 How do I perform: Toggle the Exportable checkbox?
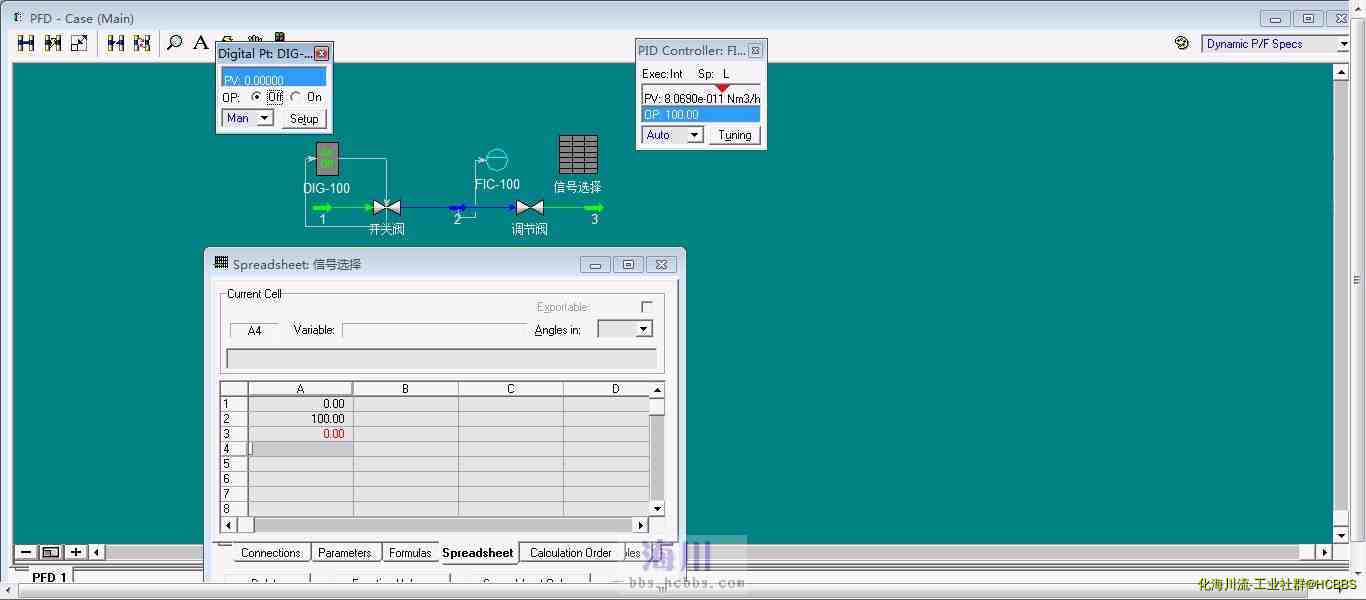(x=647, y=307)
